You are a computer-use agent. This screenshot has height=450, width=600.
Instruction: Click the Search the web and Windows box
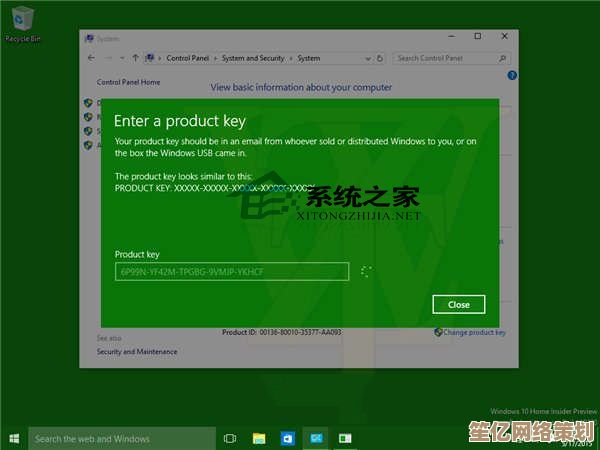pyautogui.click(x=120, y=438)
